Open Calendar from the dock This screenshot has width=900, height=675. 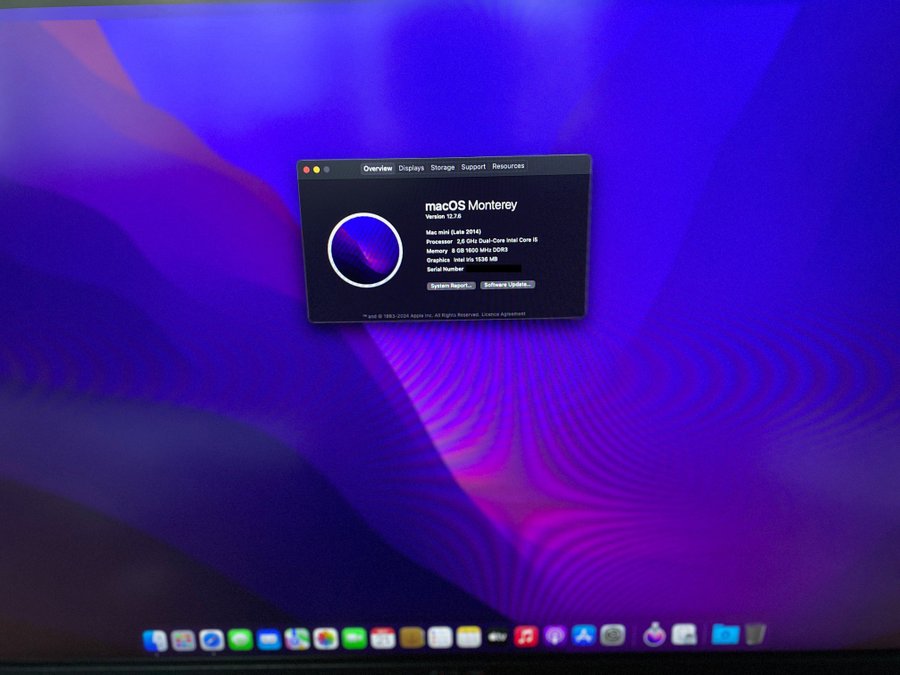click(383, 638)
